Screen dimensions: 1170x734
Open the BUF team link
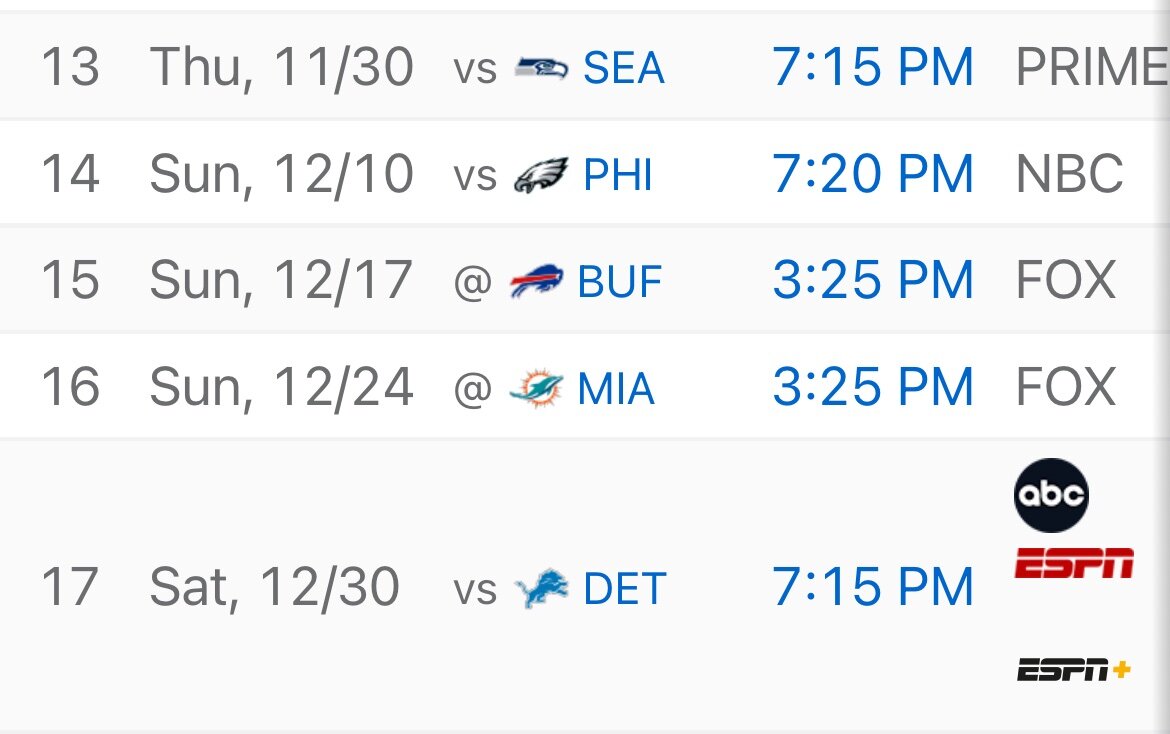(620, 283)
